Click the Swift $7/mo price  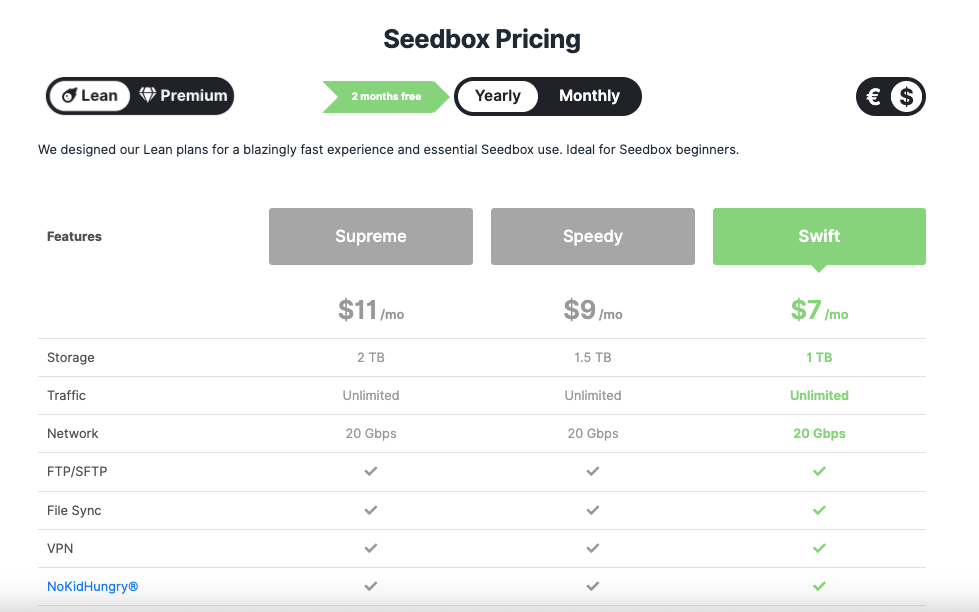[x=819, y=310]
